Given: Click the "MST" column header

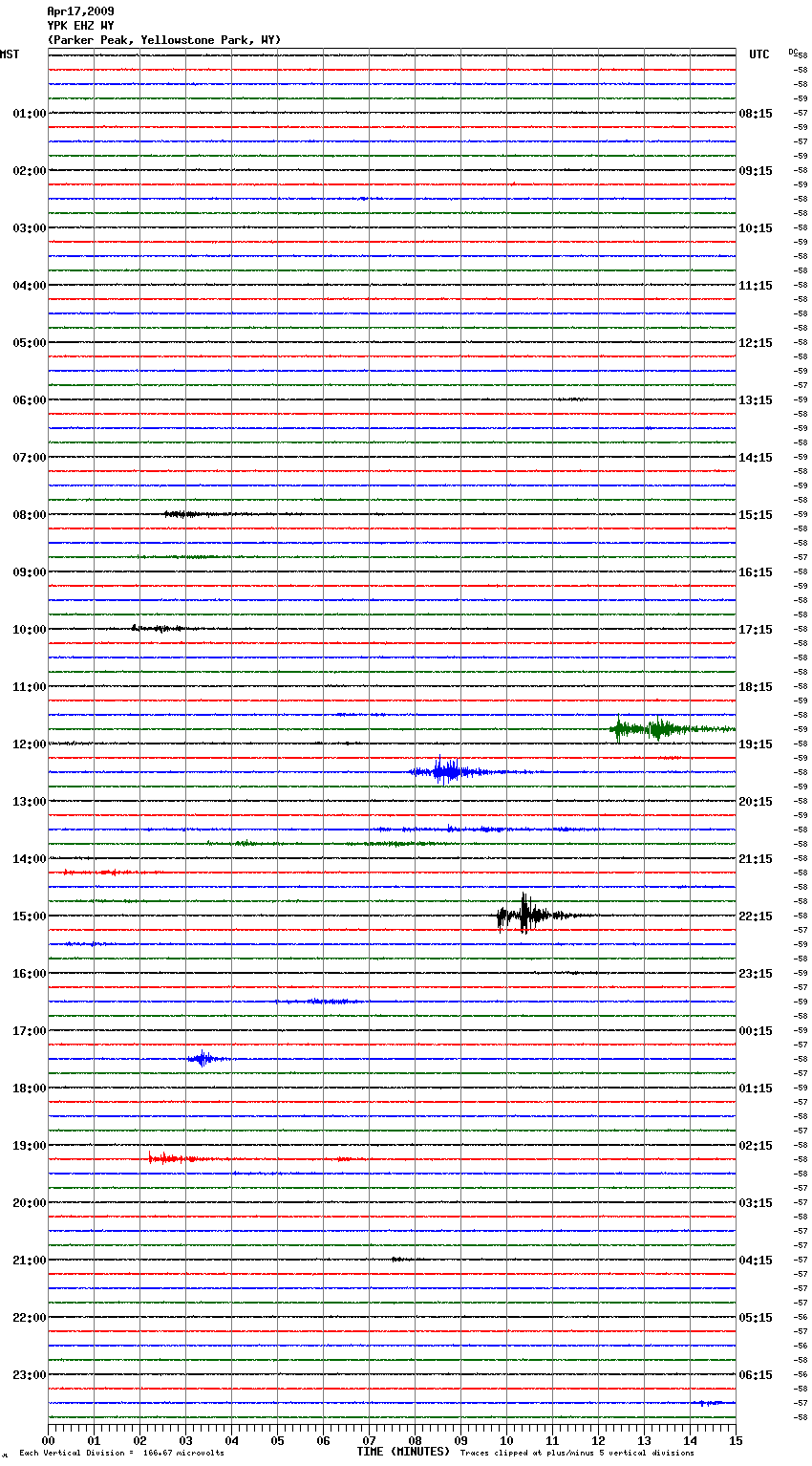Looking at the screenshot, I should point(10,54).
